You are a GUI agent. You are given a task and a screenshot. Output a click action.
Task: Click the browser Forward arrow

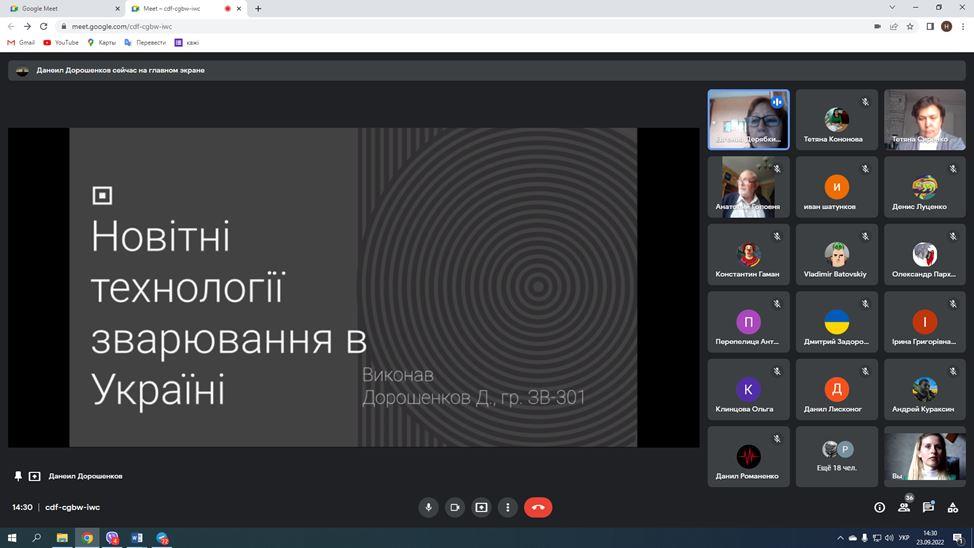point(27,26)
